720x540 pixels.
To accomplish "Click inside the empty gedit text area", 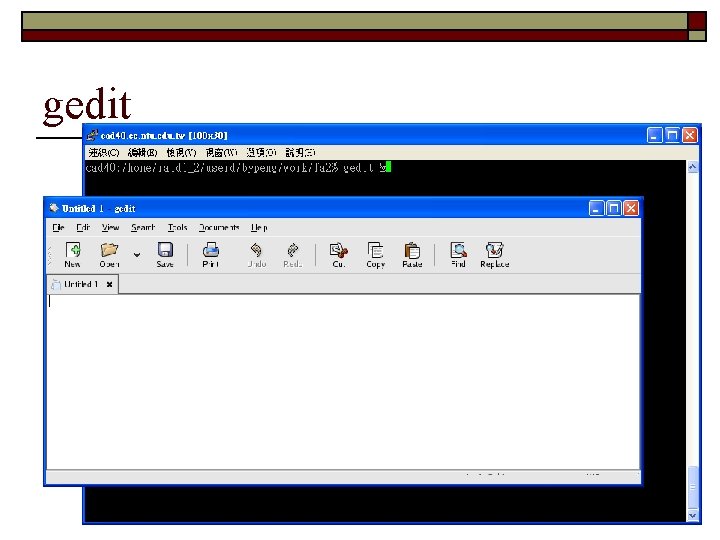I will pyautogui.click(x=343, y=381).
